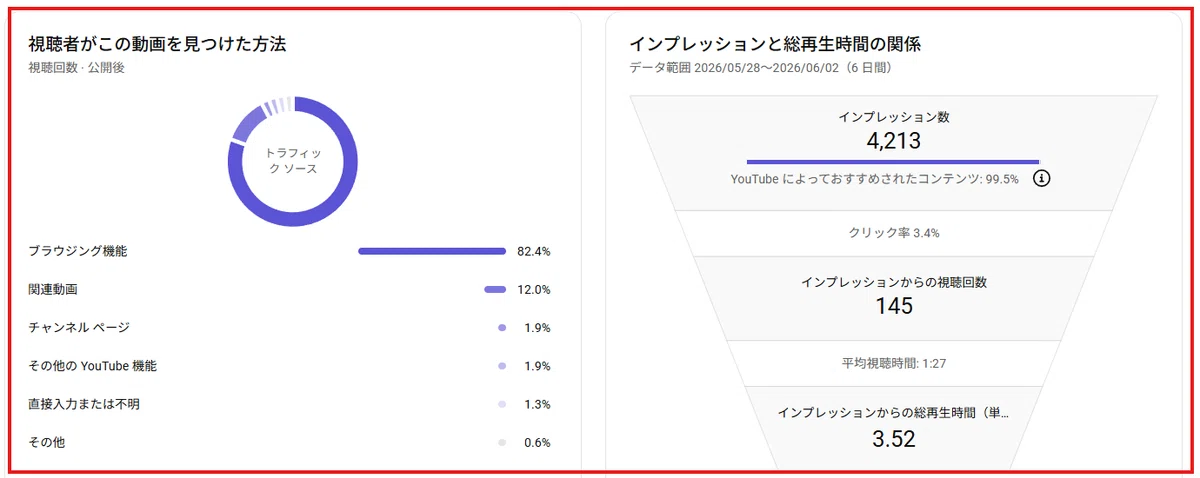Click the インプレッションからの視聴回数 145 section
The image size is (1200, 478).
[x=894, y=298]
